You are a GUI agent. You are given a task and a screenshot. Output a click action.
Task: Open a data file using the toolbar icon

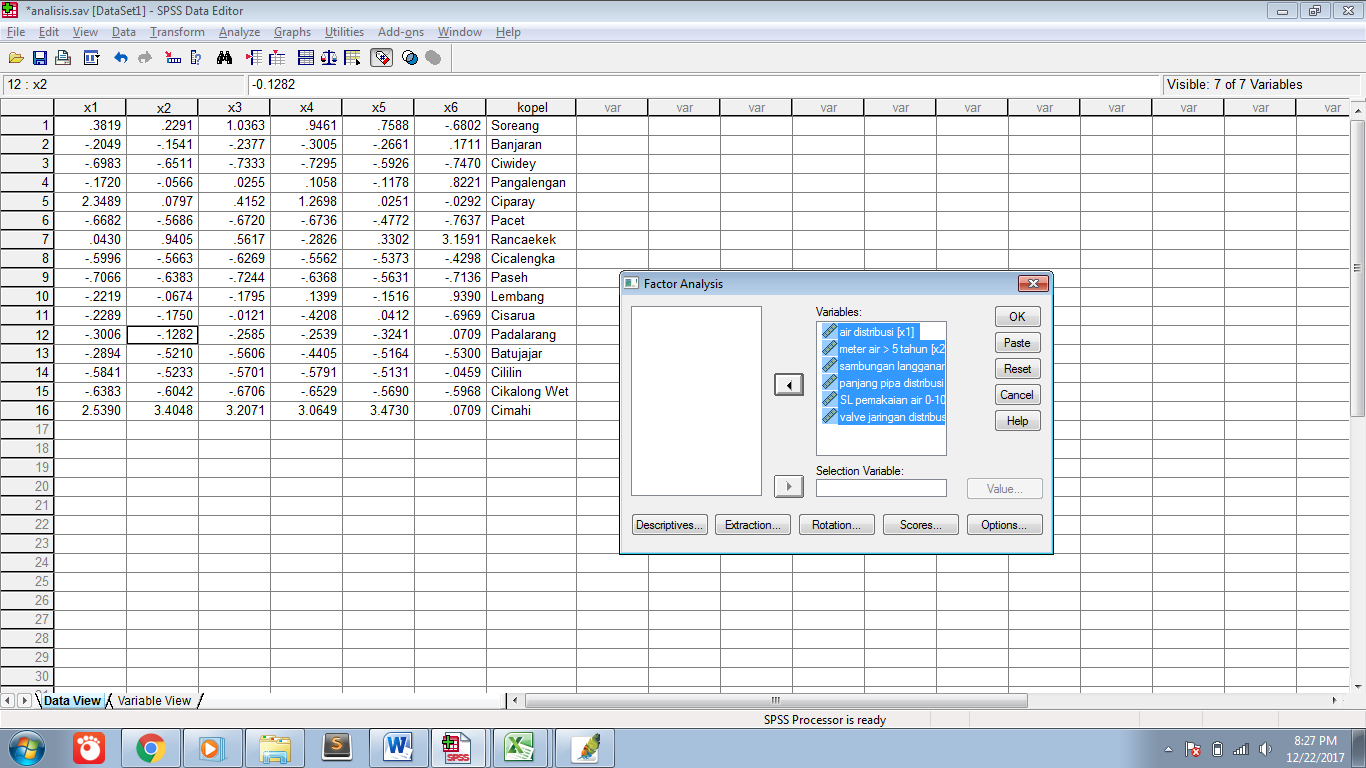[x=16, y=57]
